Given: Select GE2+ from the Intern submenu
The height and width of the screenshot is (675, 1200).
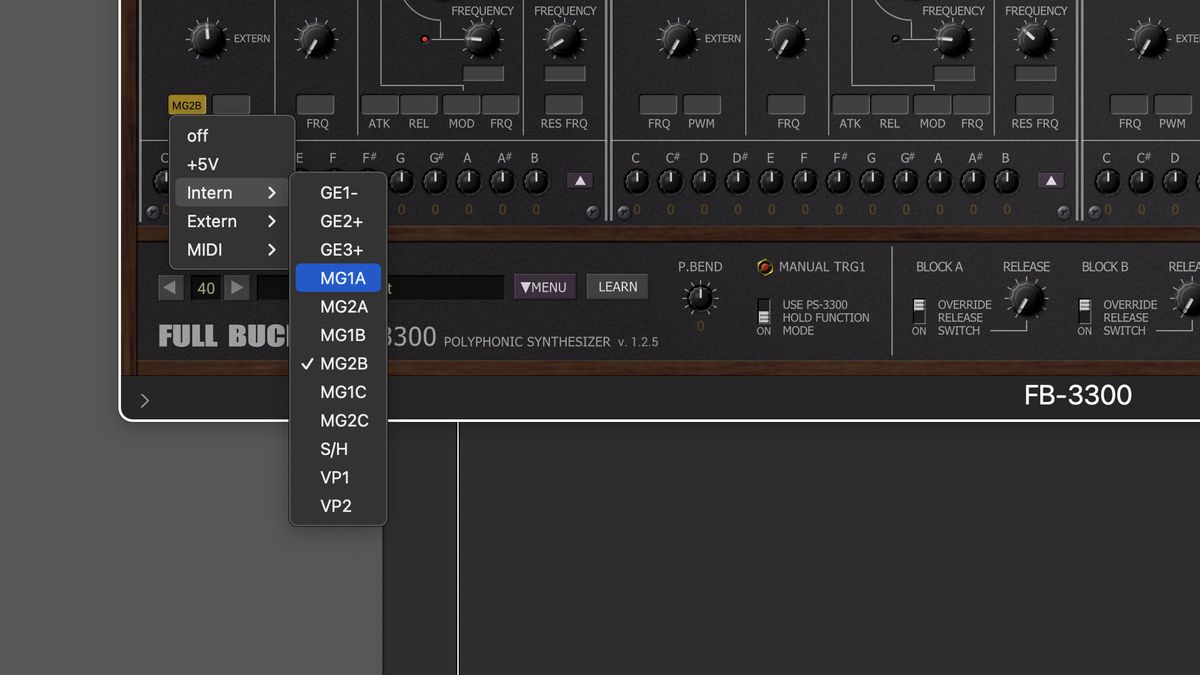Looking at the screenshot, I should [338, 222].
